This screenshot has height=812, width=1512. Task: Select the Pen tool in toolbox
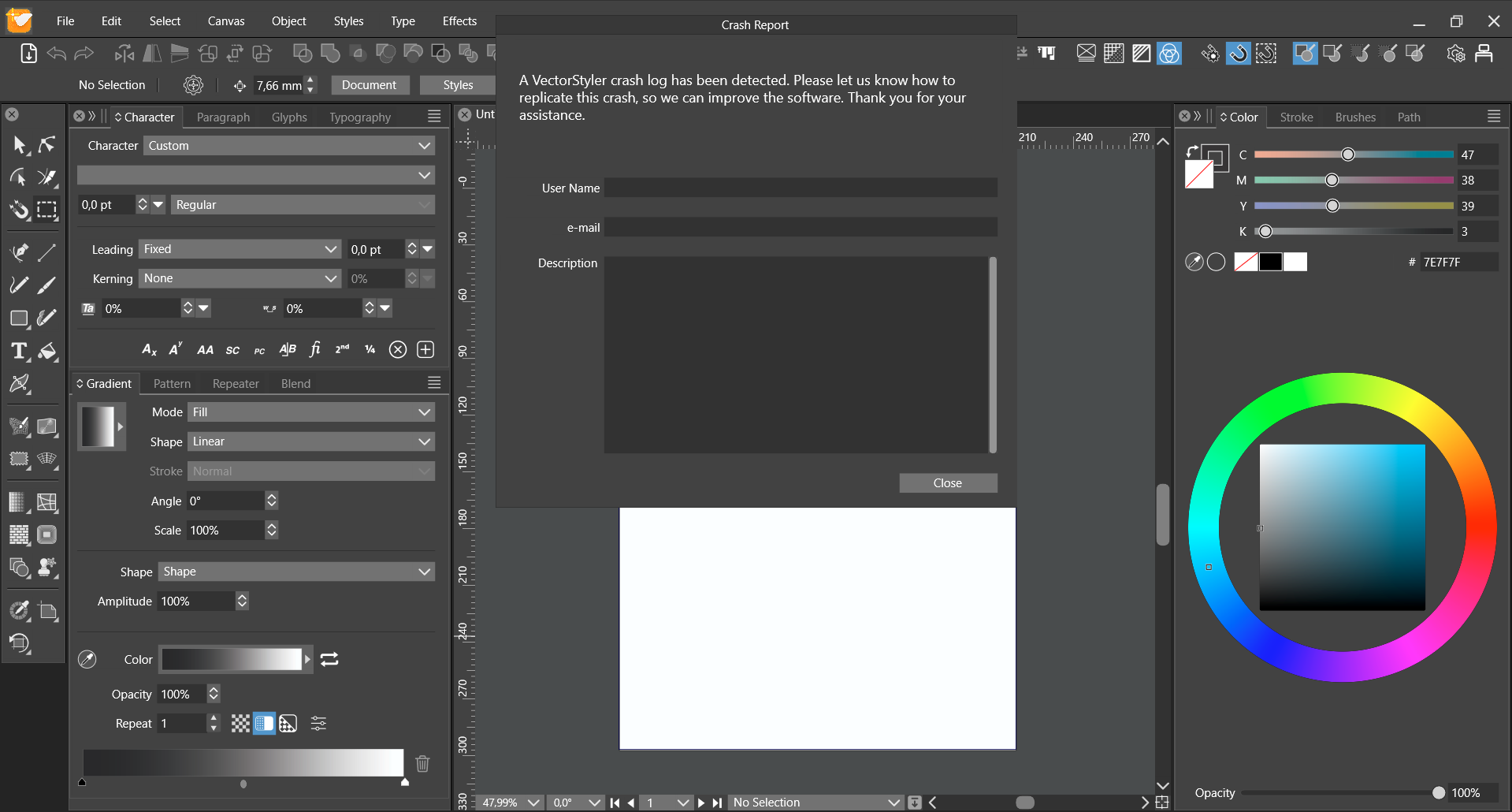19,252
